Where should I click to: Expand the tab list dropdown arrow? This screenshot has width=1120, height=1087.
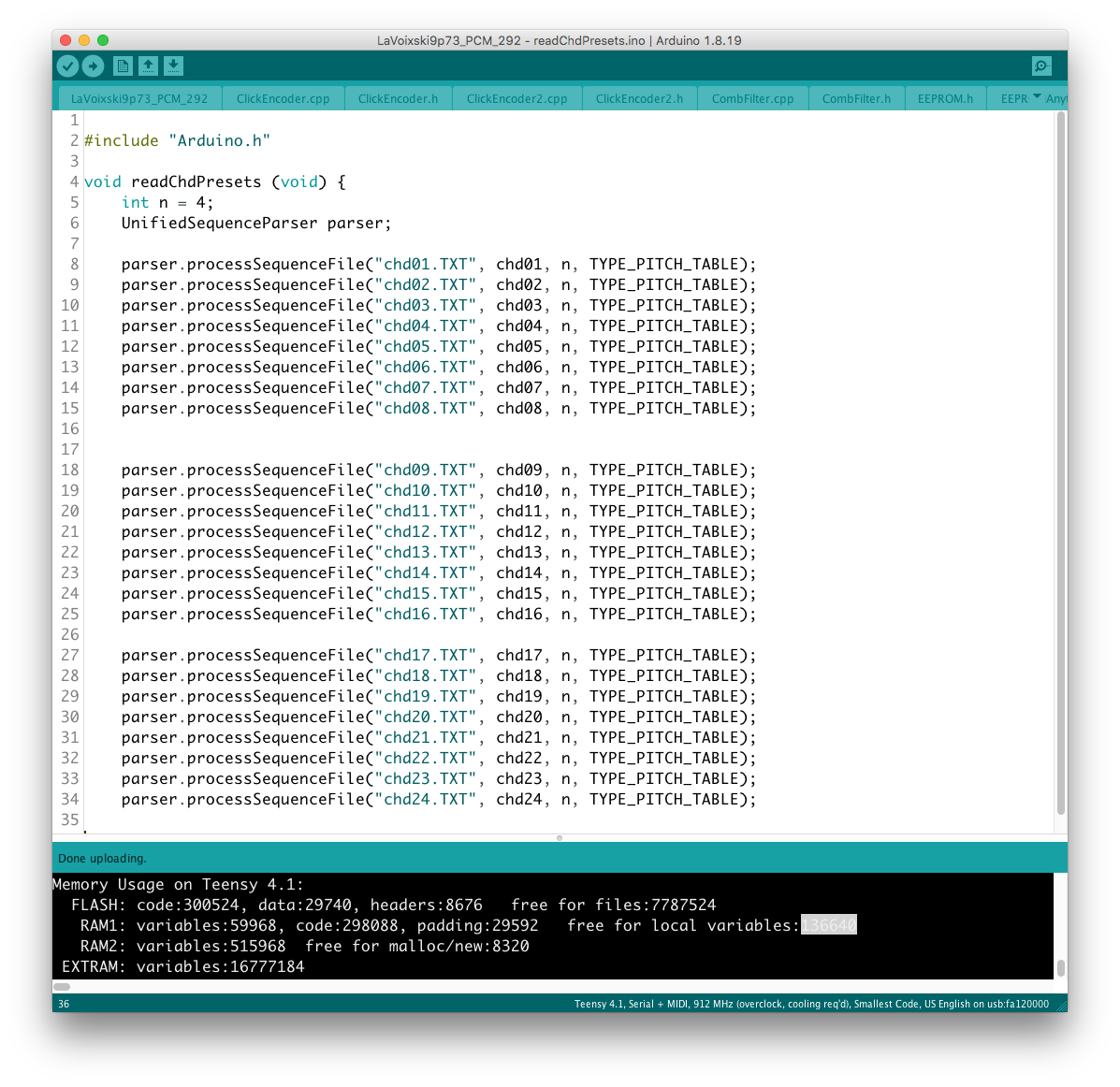1037,97
